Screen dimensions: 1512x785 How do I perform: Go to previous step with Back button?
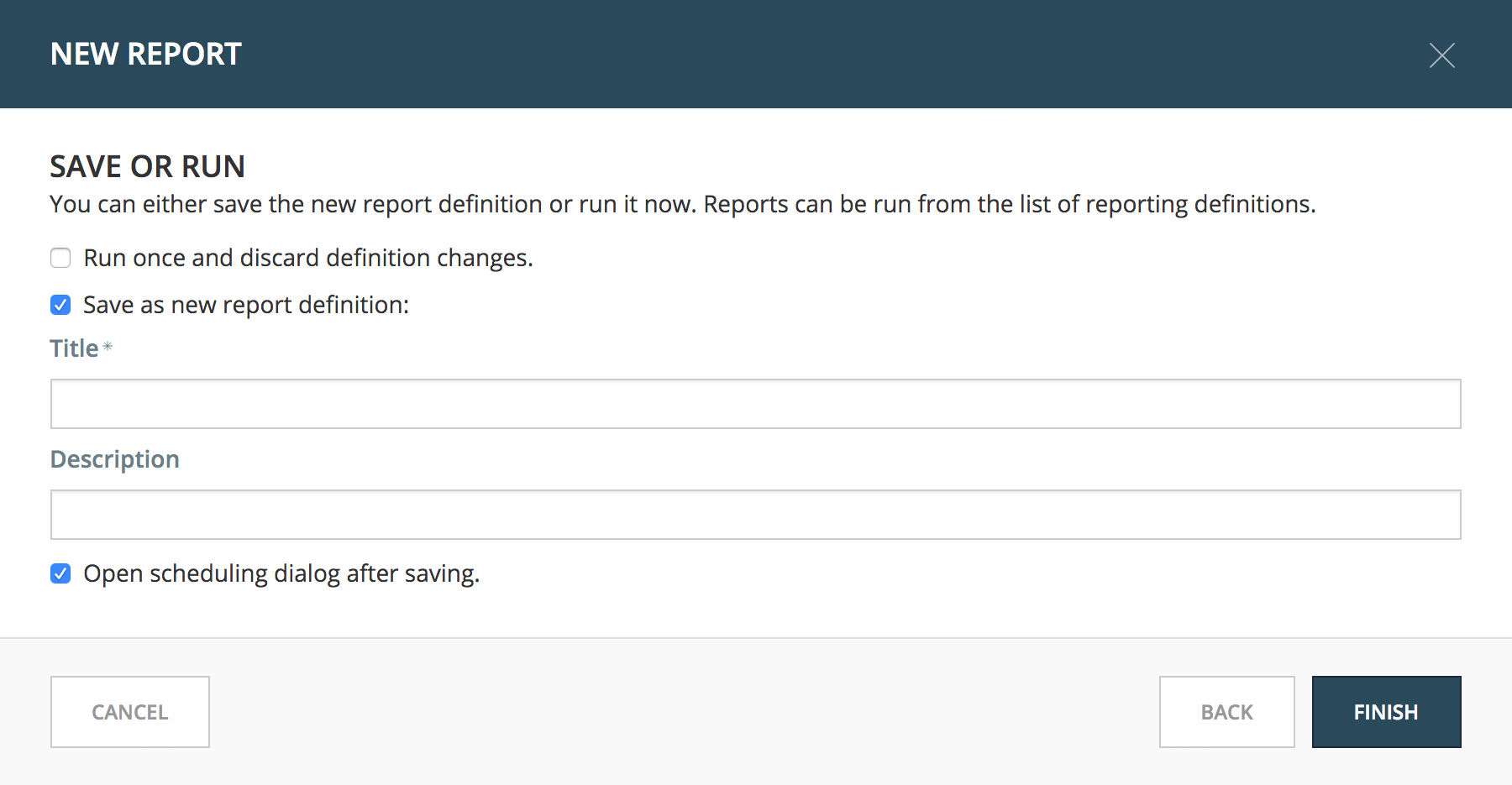(x=1227, y=712)
